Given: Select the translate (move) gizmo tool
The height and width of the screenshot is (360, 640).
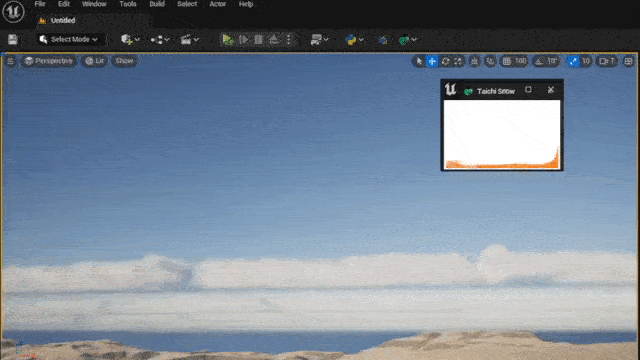Looking at the screenshot, I should [x=432, y=61].
